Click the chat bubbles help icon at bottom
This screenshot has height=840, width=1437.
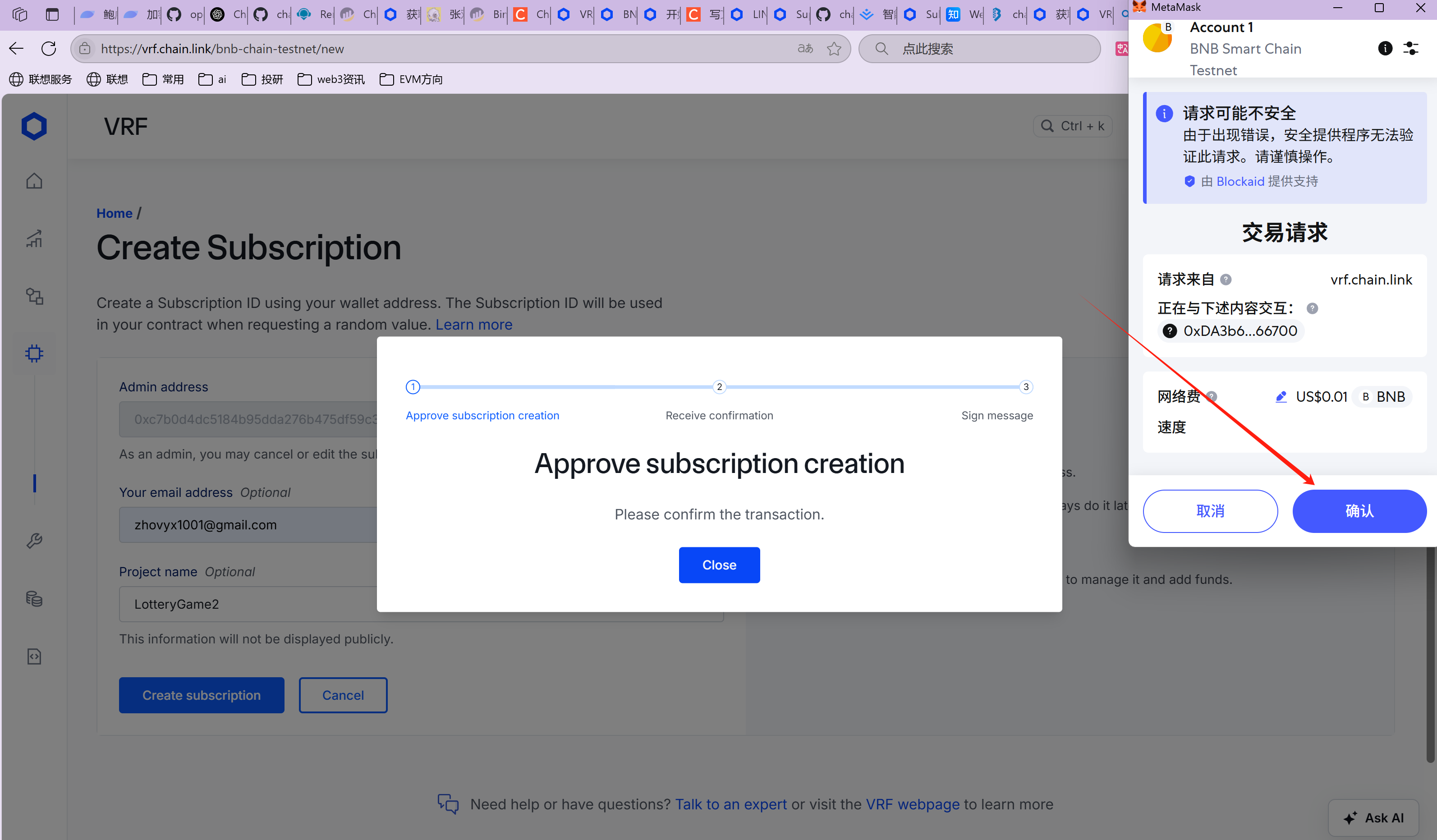(448, 804)
